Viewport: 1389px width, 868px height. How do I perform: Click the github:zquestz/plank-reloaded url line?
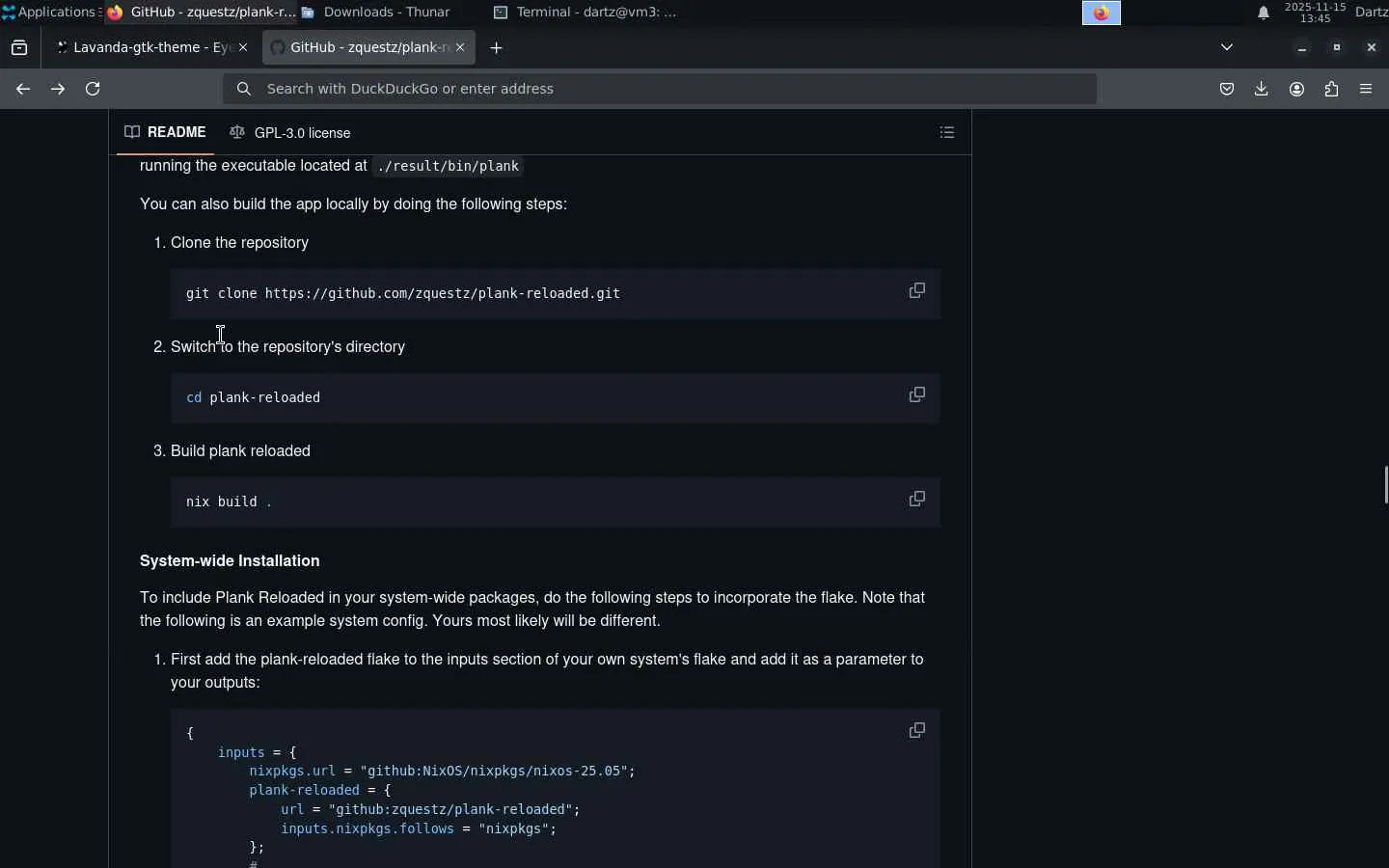click(430, 809)
